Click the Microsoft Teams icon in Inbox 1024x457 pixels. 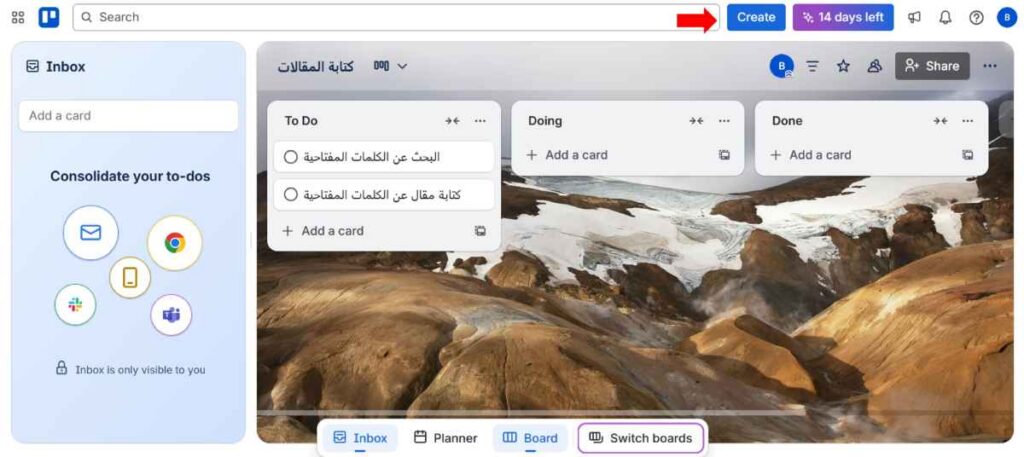171,315
